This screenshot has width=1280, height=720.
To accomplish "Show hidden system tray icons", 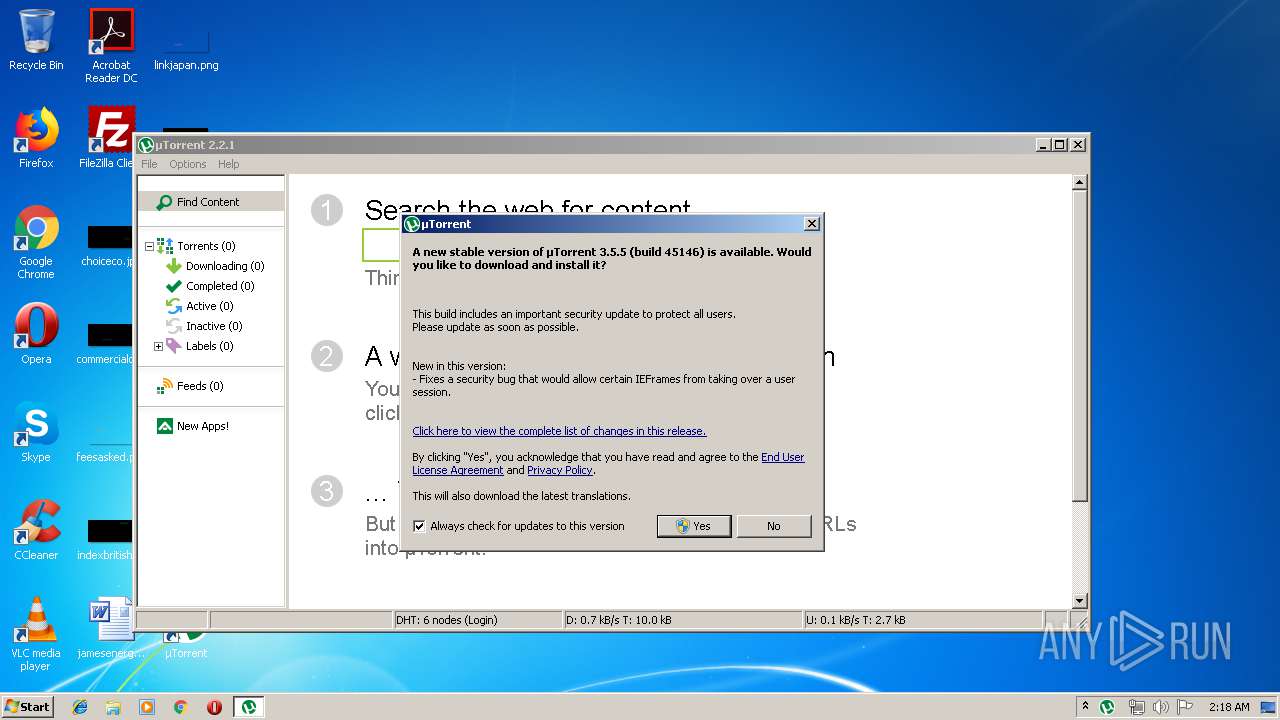I will tap(1085, 707).
